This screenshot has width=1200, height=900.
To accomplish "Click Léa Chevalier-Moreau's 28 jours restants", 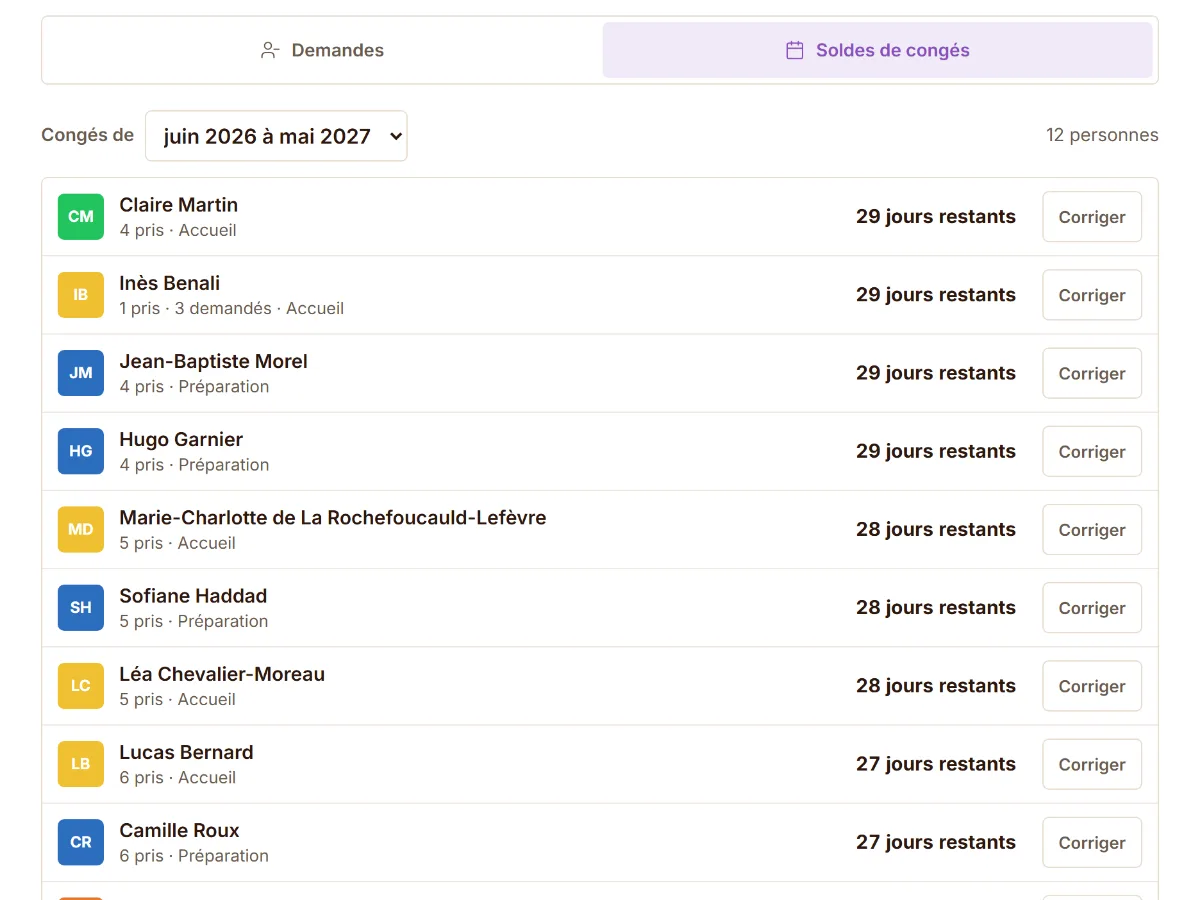I will (x=936, y=686).
